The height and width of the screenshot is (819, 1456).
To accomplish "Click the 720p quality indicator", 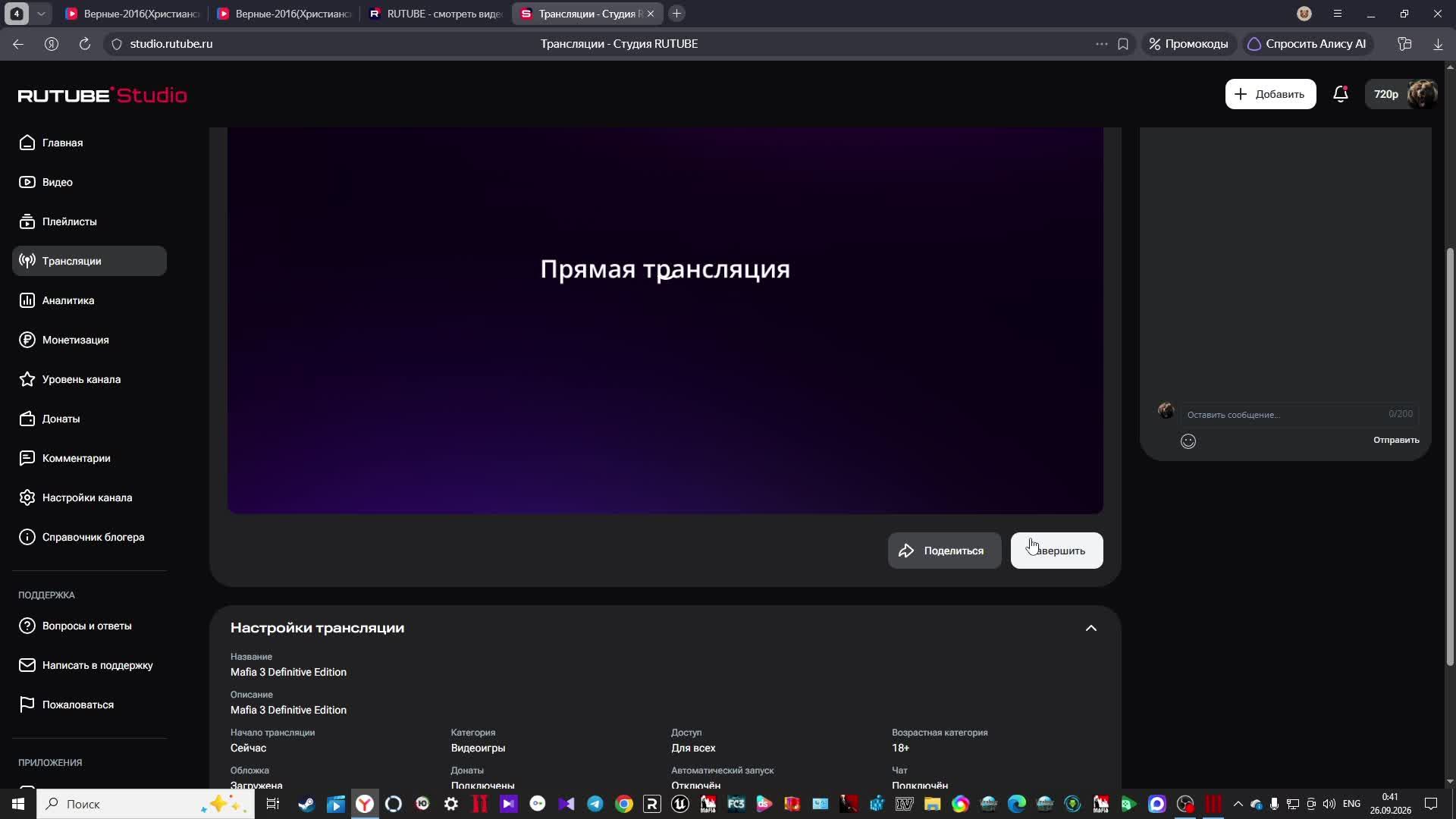I will [x=1385, y=94].
